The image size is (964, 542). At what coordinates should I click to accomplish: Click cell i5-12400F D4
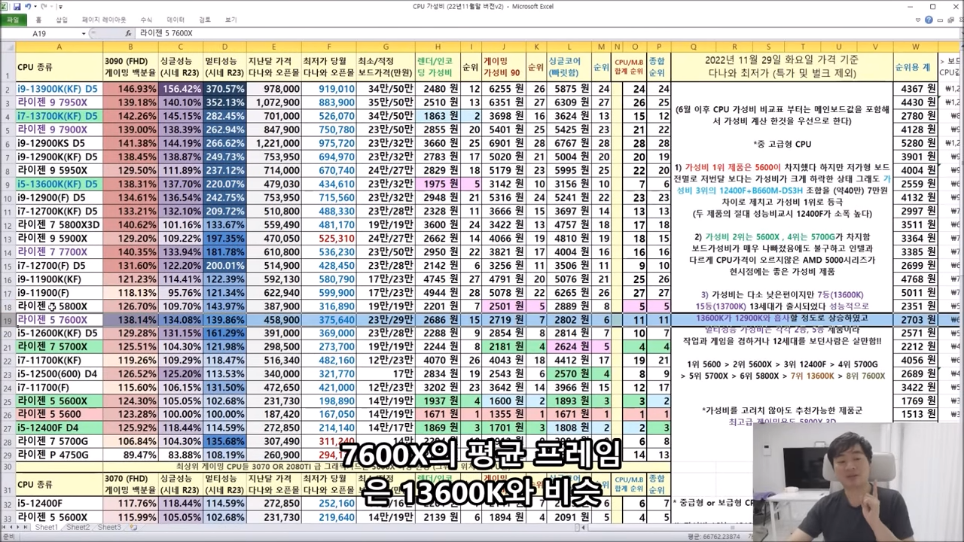(x=59, y=428)
